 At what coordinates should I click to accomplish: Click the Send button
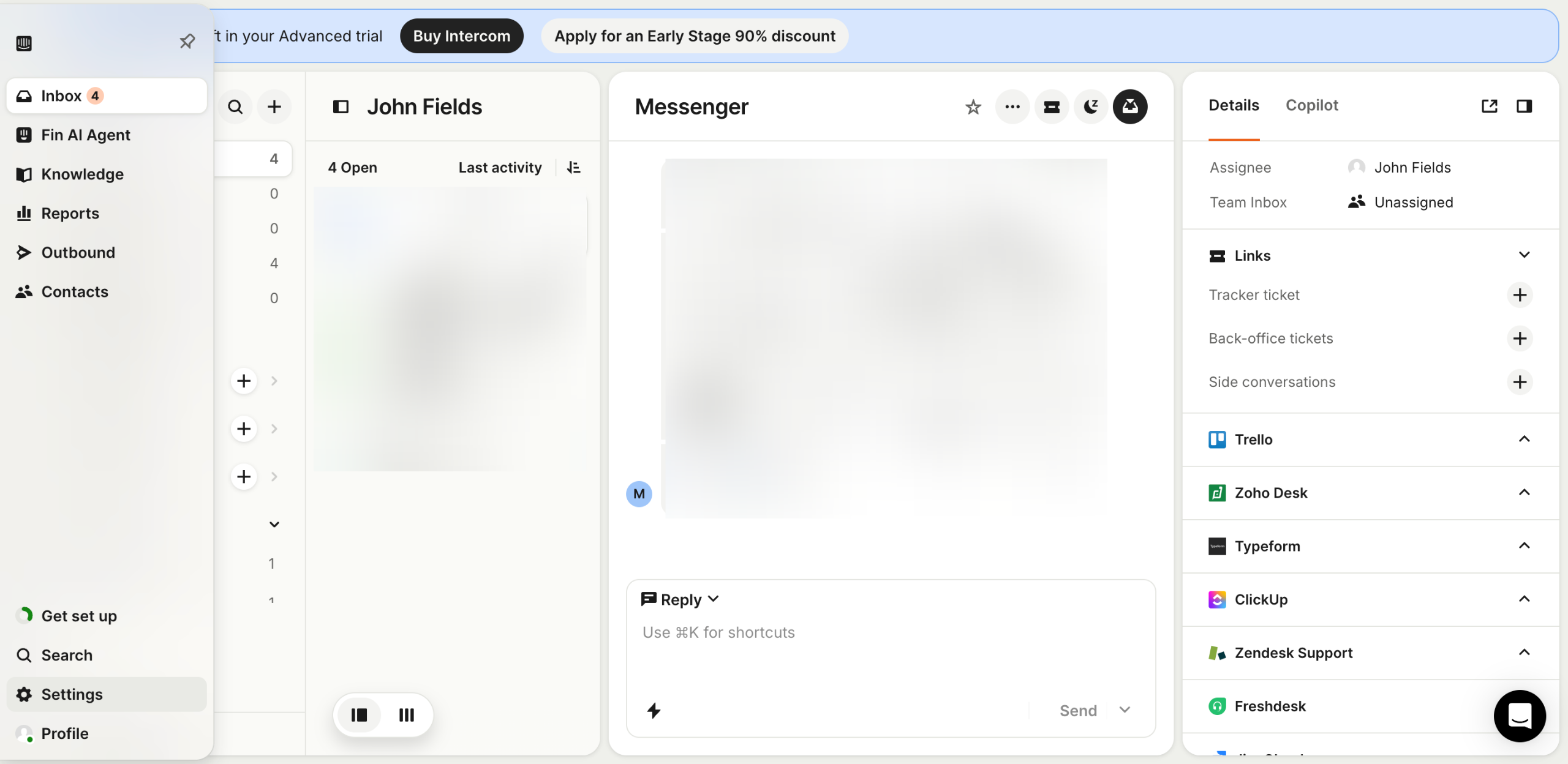(1078, 711)
